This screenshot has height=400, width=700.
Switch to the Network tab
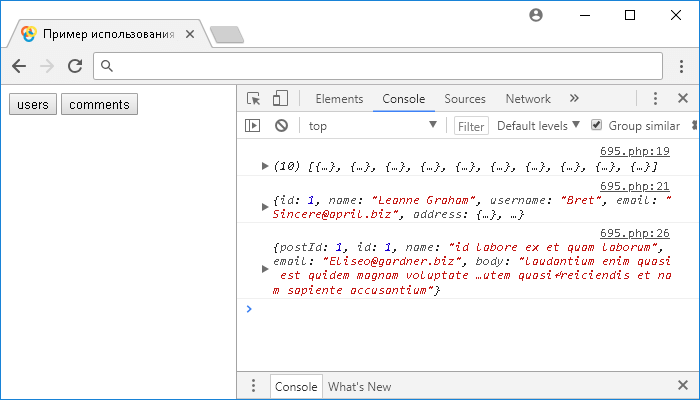(x=528, y=99)
